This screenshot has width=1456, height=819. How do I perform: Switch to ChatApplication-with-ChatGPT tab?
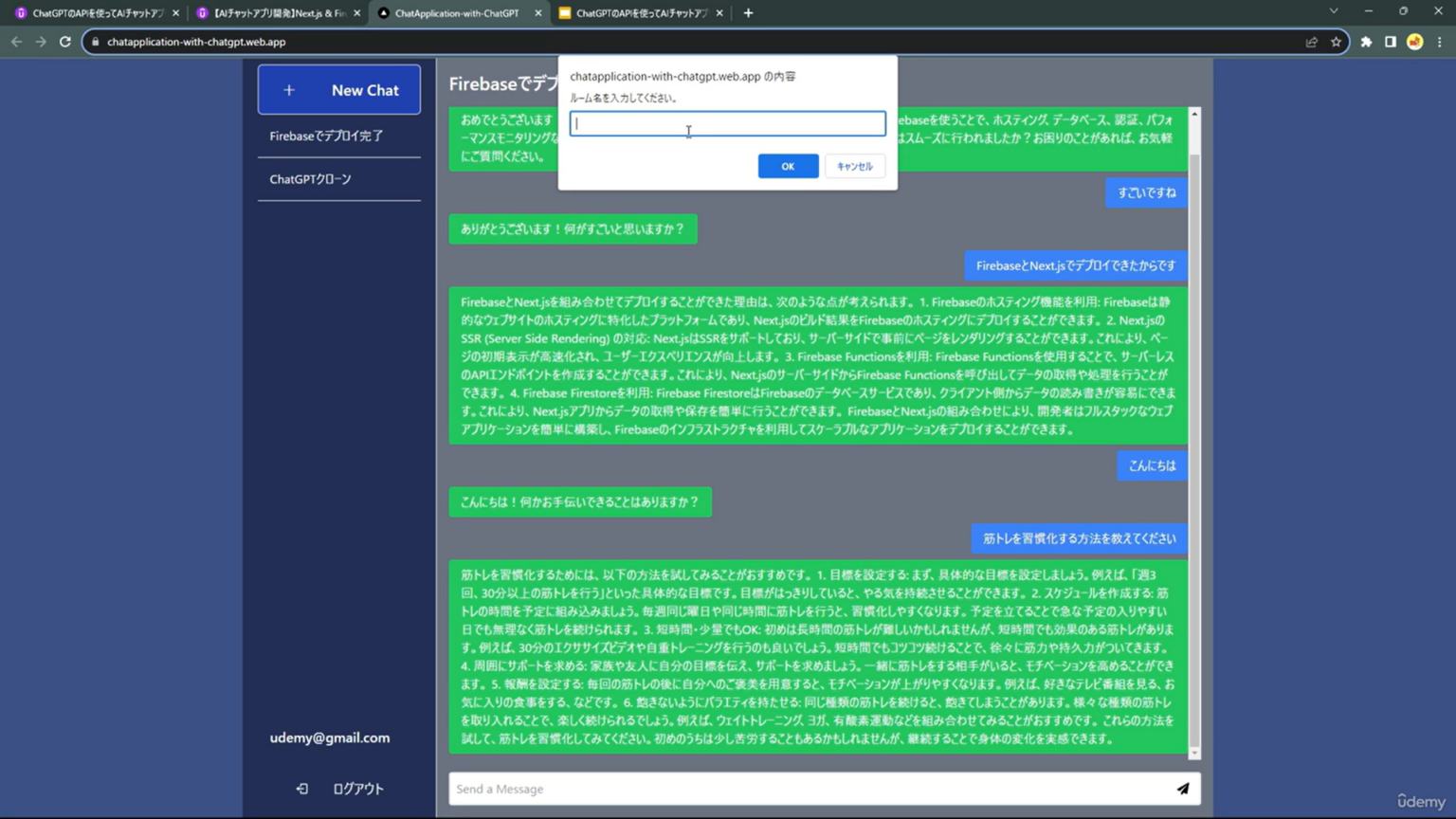[x=457, y=13]
